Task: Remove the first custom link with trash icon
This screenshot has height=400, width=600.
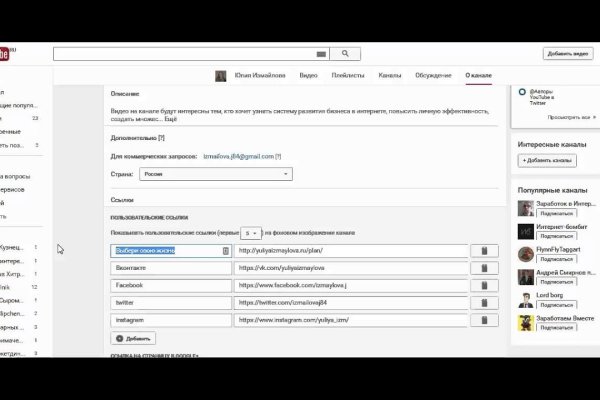Action: click(484, 251)
